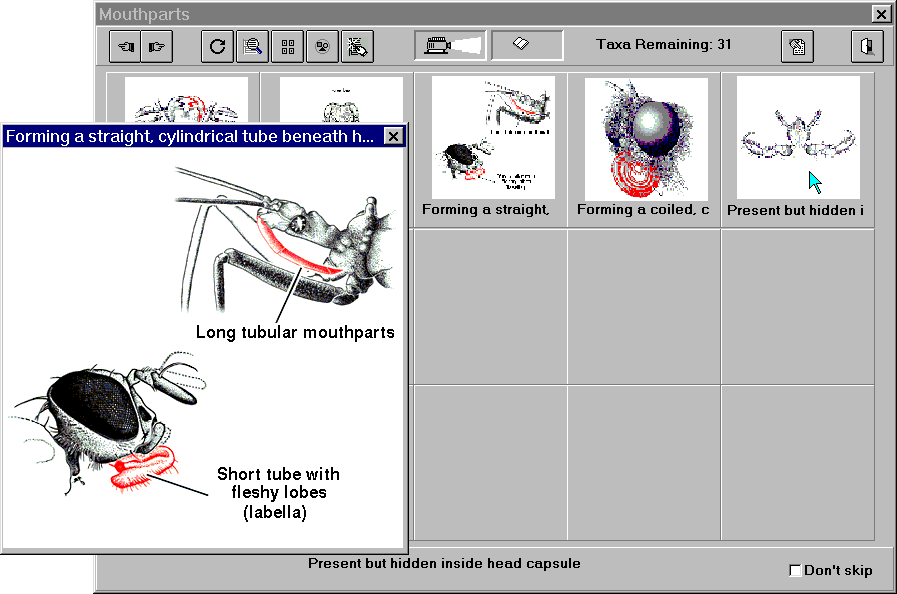Click the 'Forming a straight' caption label
This screenshot has width=897, height=594.
click(486, 210)
